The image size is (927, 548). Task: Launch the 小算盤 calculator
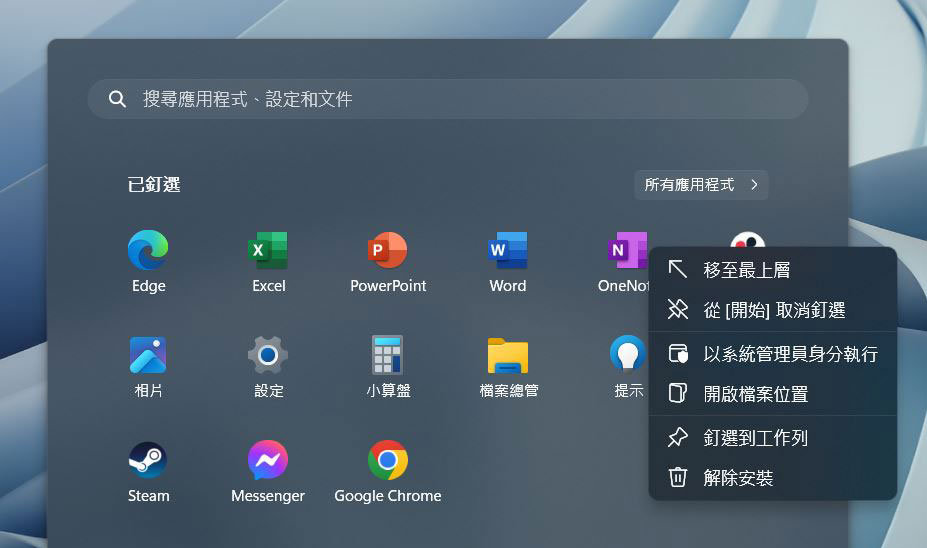pyautogui.click(x=388, y=366)
